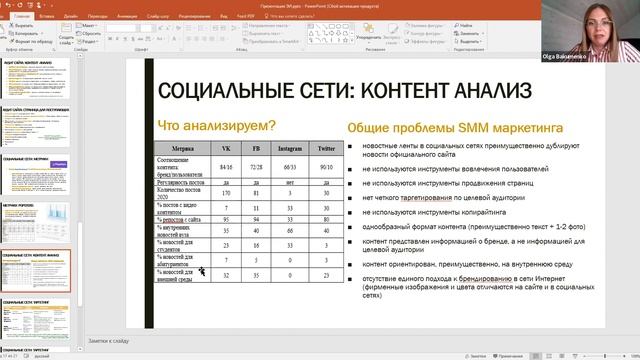The image size is (640, 360).
Task: Open Эффекты фигуры shape effects
Action: pos(424,41)
